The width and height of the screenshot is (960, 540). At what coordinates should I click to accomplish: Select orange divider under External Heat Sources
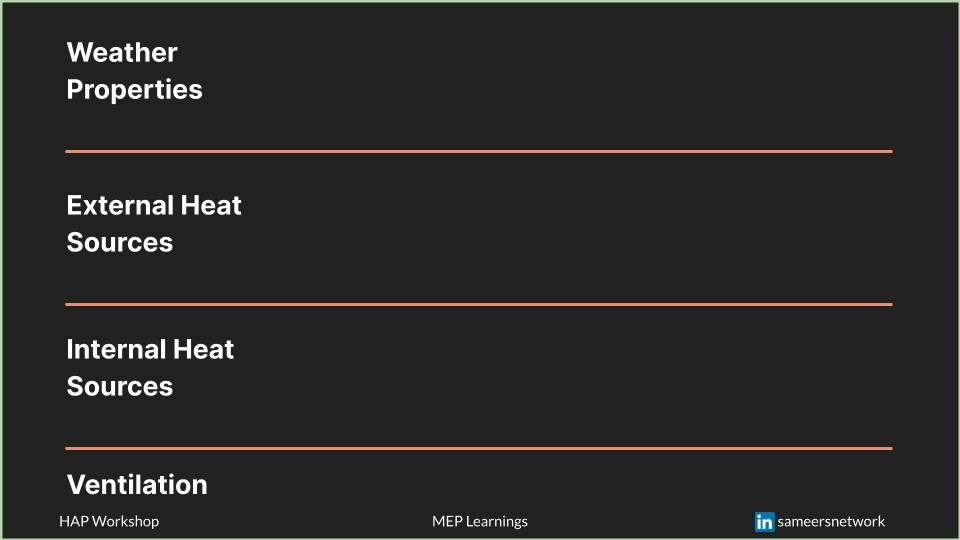click(479, 304)
